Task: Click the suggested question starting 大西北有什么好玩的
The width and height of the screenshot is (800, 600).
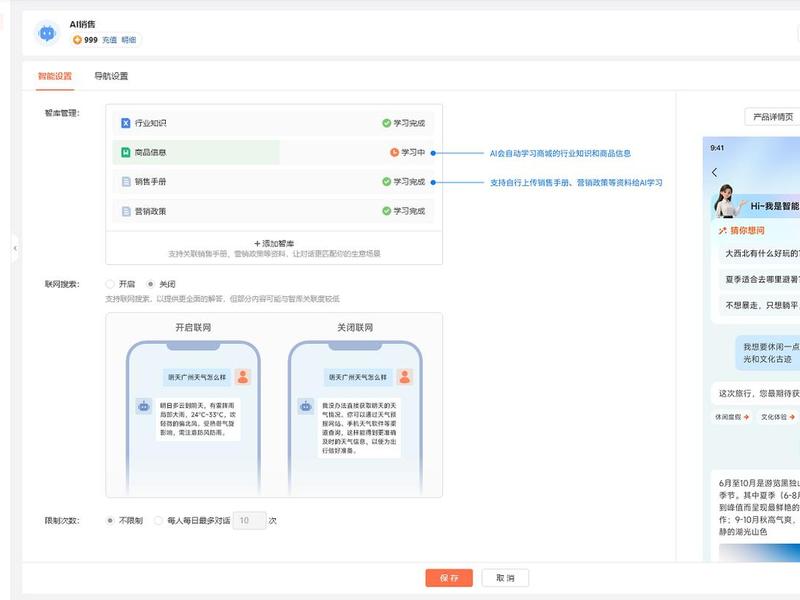Action: click(x=760, y=253)
